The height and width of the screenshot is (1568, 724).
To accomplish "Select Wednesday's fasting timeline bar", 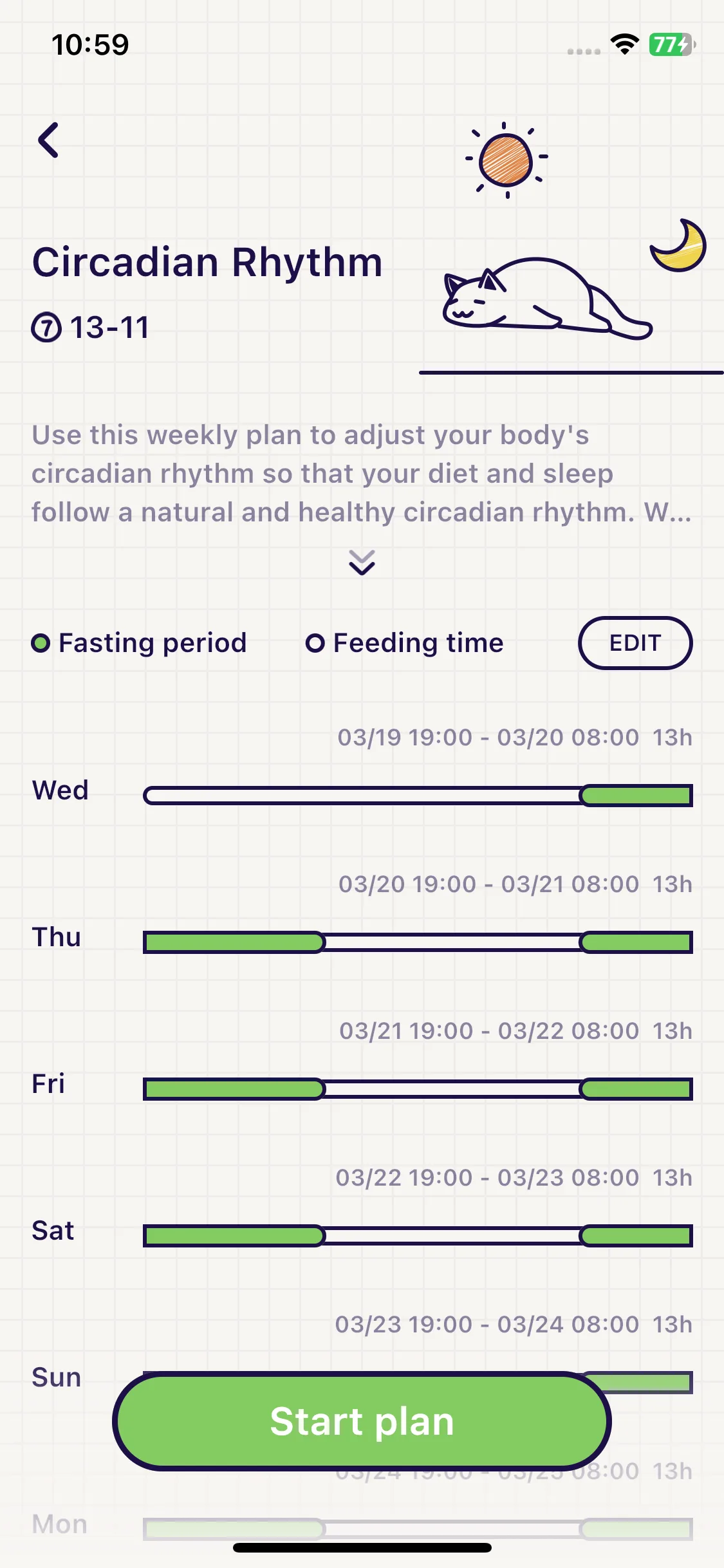I will click(418, 796).
